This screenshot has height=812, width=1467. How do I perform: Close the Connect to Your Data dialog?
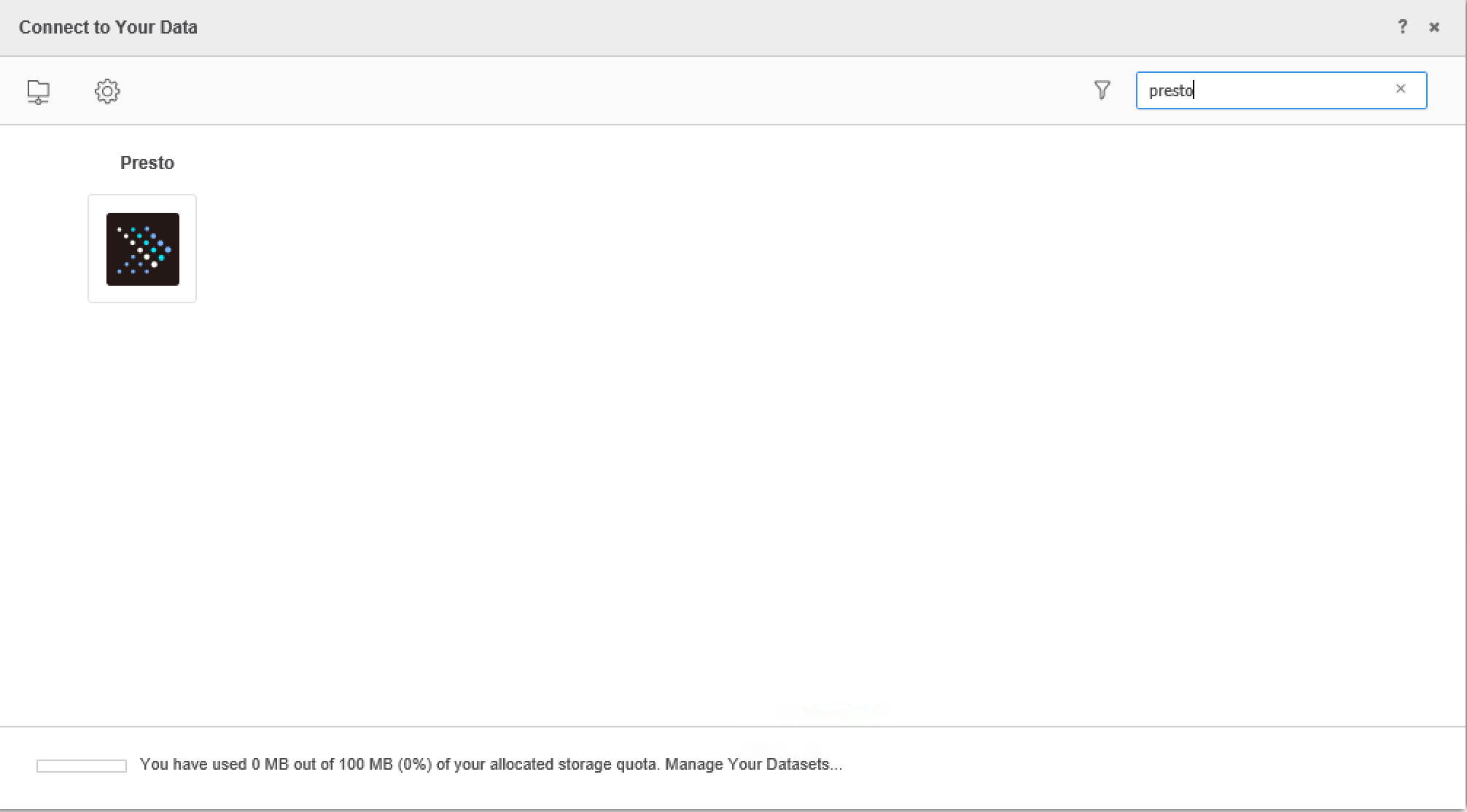1434,27
